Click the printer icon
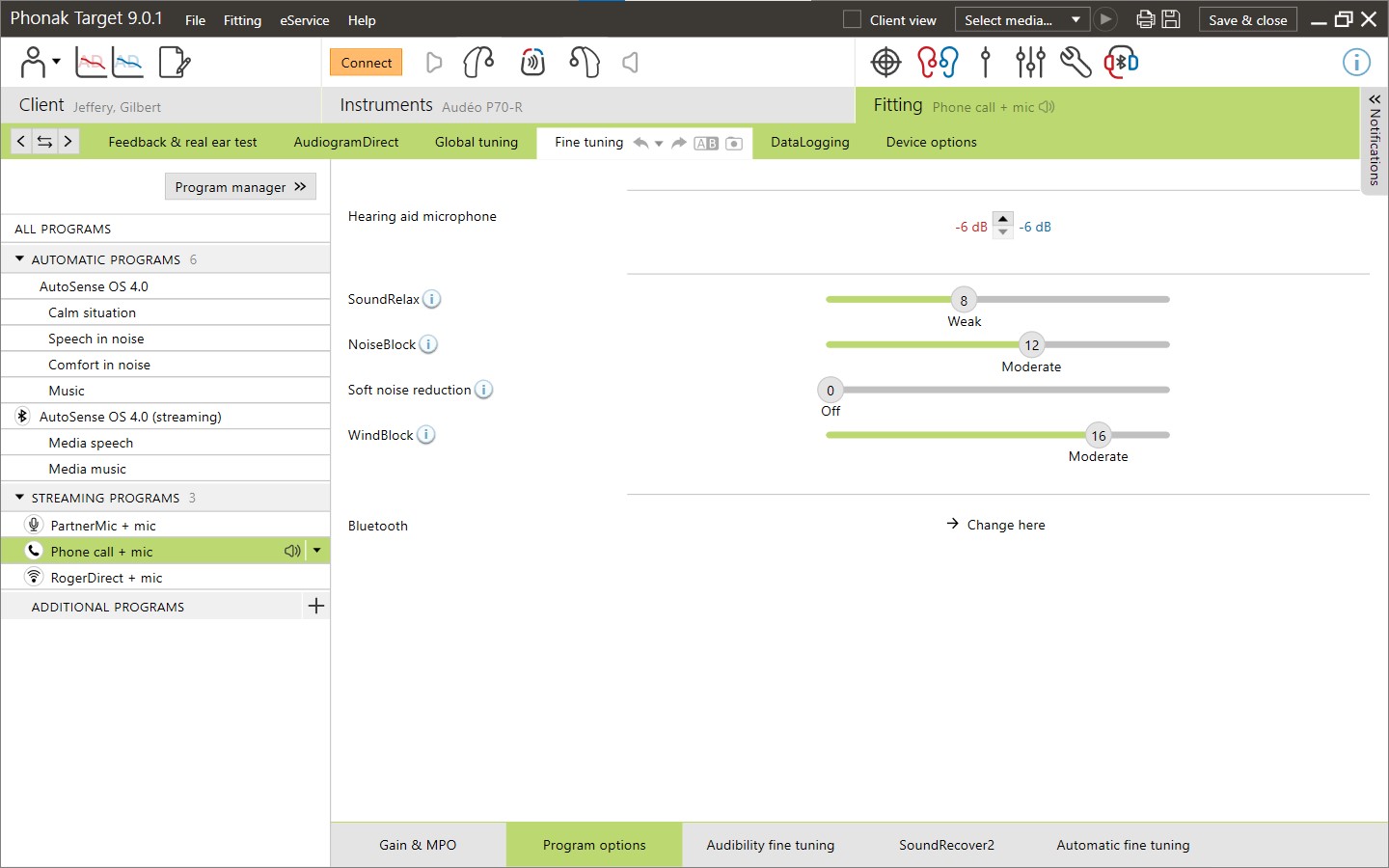This screenshot has width=1389, height=868. pos(1145,19)
